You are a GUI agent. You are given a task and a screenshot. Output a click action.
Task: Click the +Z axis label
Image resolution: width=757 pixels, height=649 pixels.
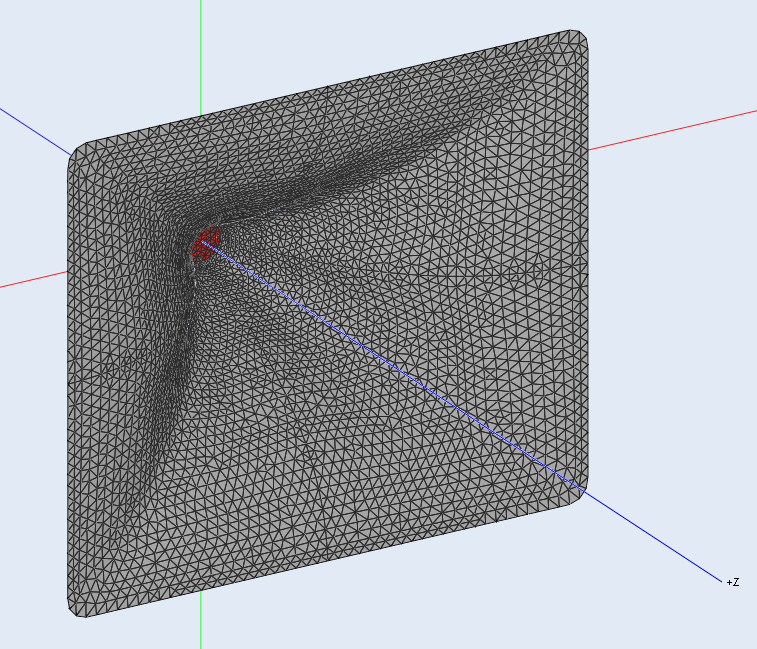point(732,582)
